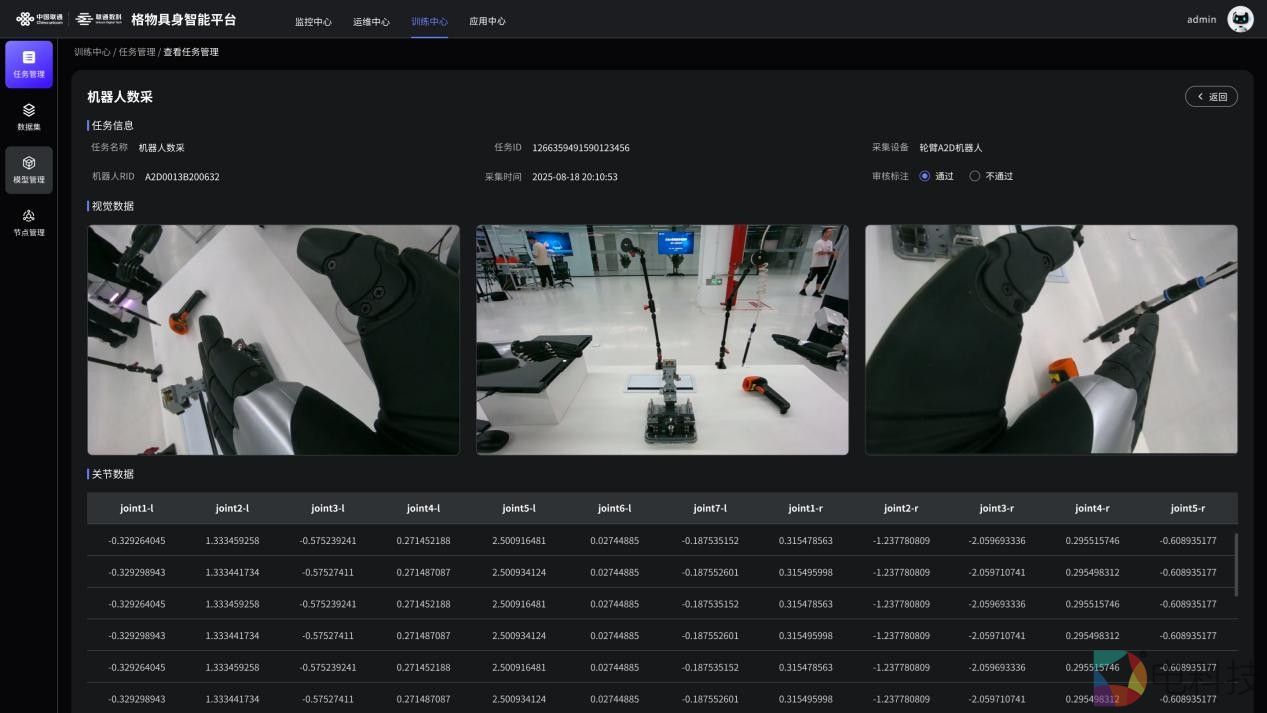Open the 模型管理 sidebar icon
This screenshot has width=1267, height=713.
click(x=28, y=169)
